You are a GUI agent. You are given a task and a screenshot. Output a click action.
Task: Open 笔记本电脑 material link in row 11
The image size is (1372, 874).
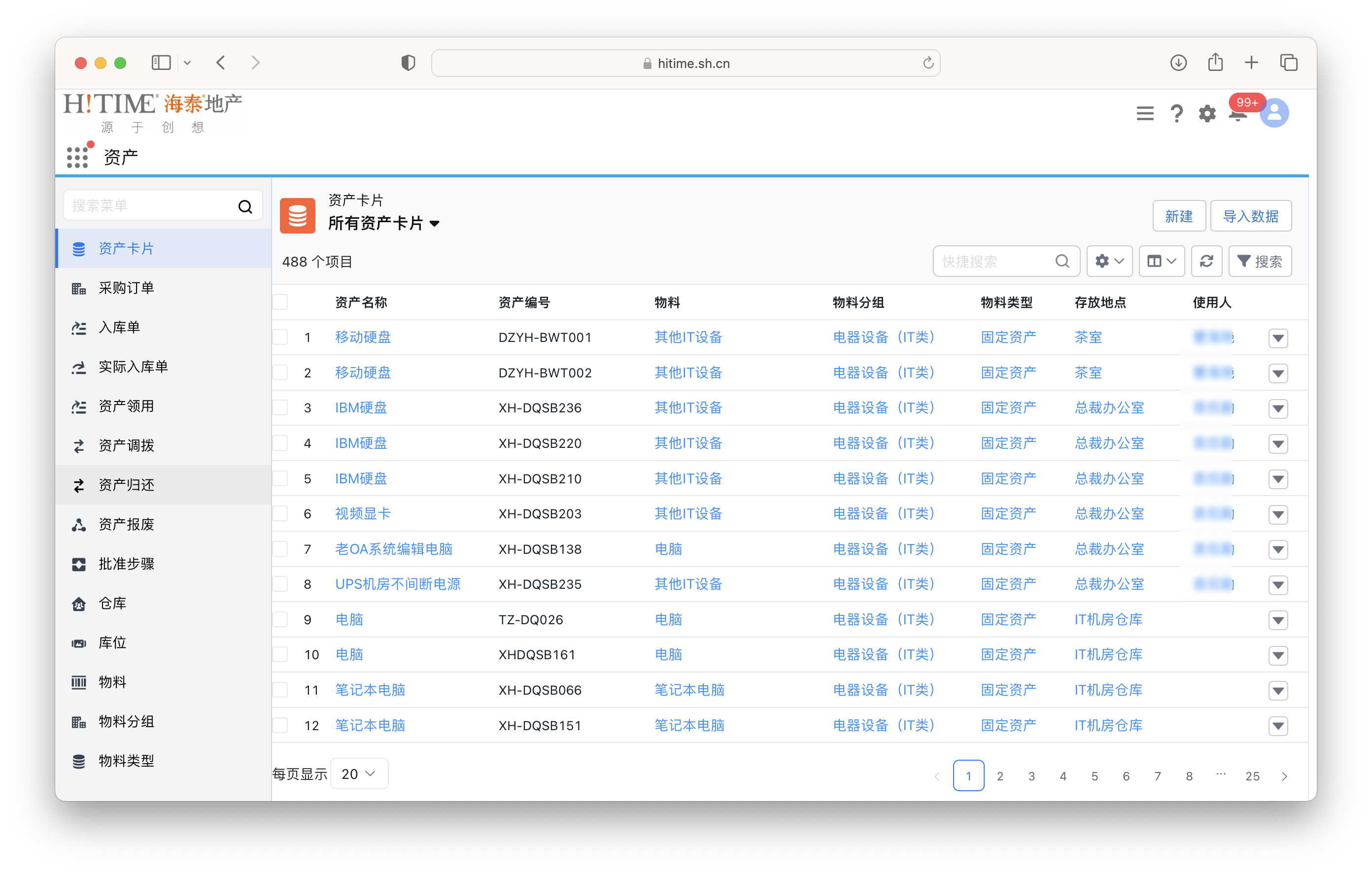coord(689,690)
